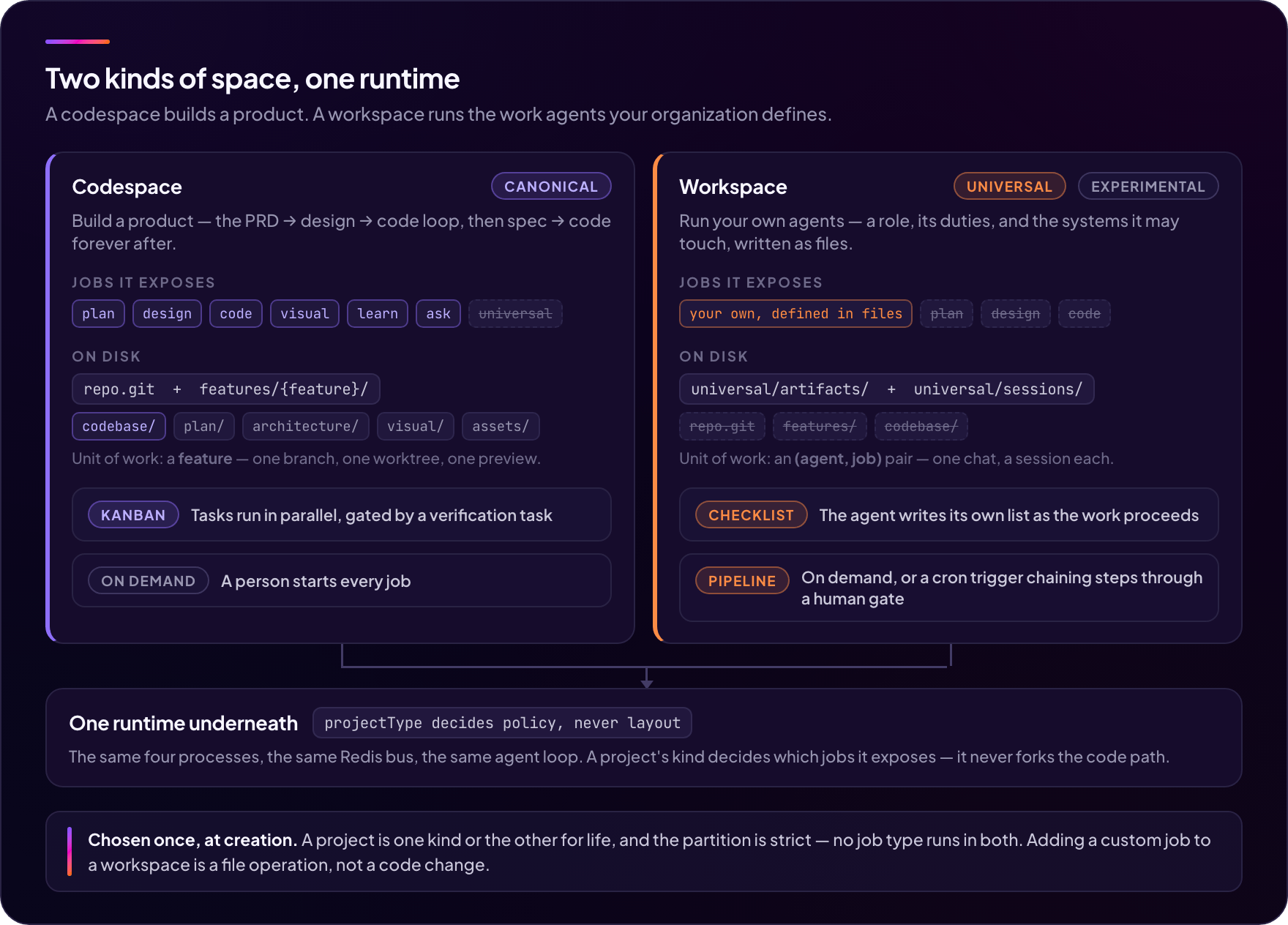Viewport: 1288px width, 925px height.
Task: Click the UNIVERSAL badge on Workspace card
Action: coord(1009,186)
